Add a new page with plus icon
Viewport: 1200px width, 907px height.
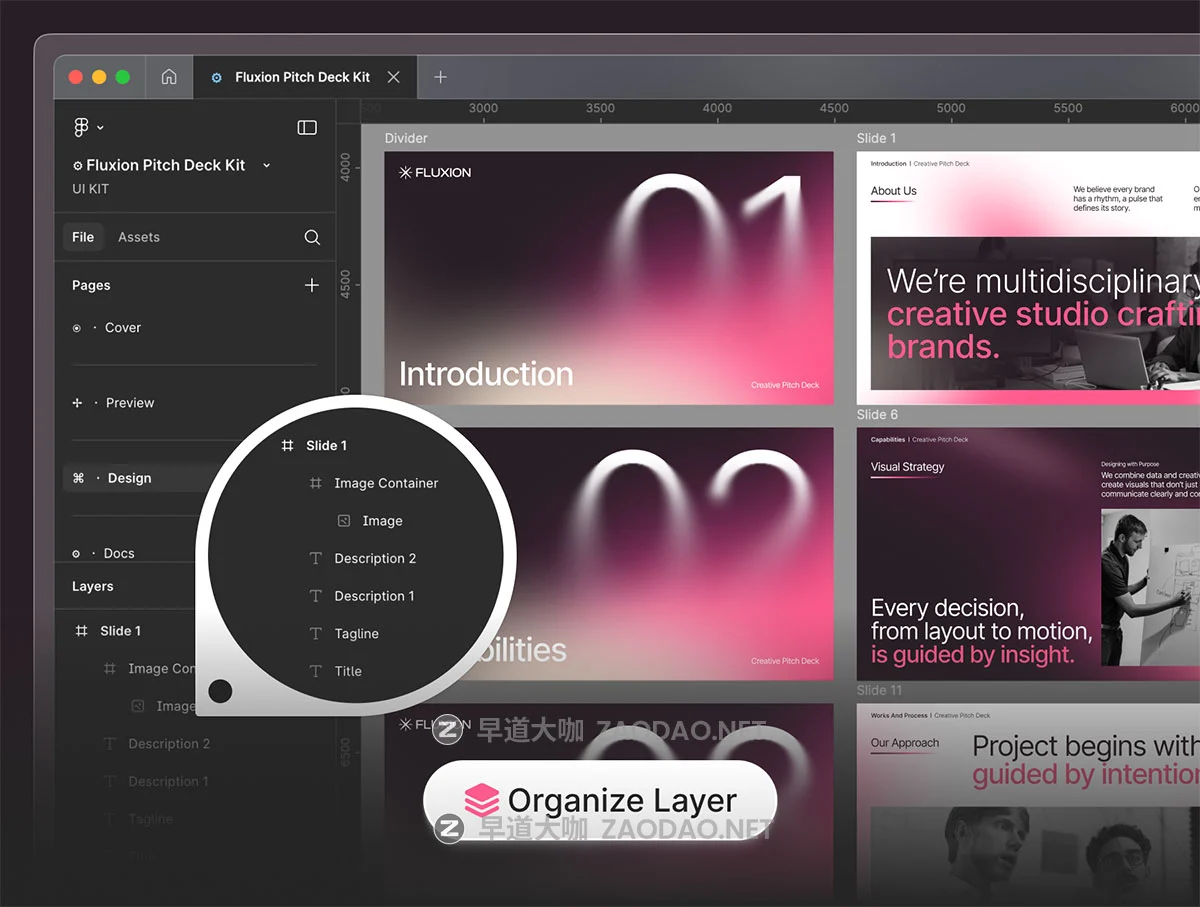click(312, 285)
